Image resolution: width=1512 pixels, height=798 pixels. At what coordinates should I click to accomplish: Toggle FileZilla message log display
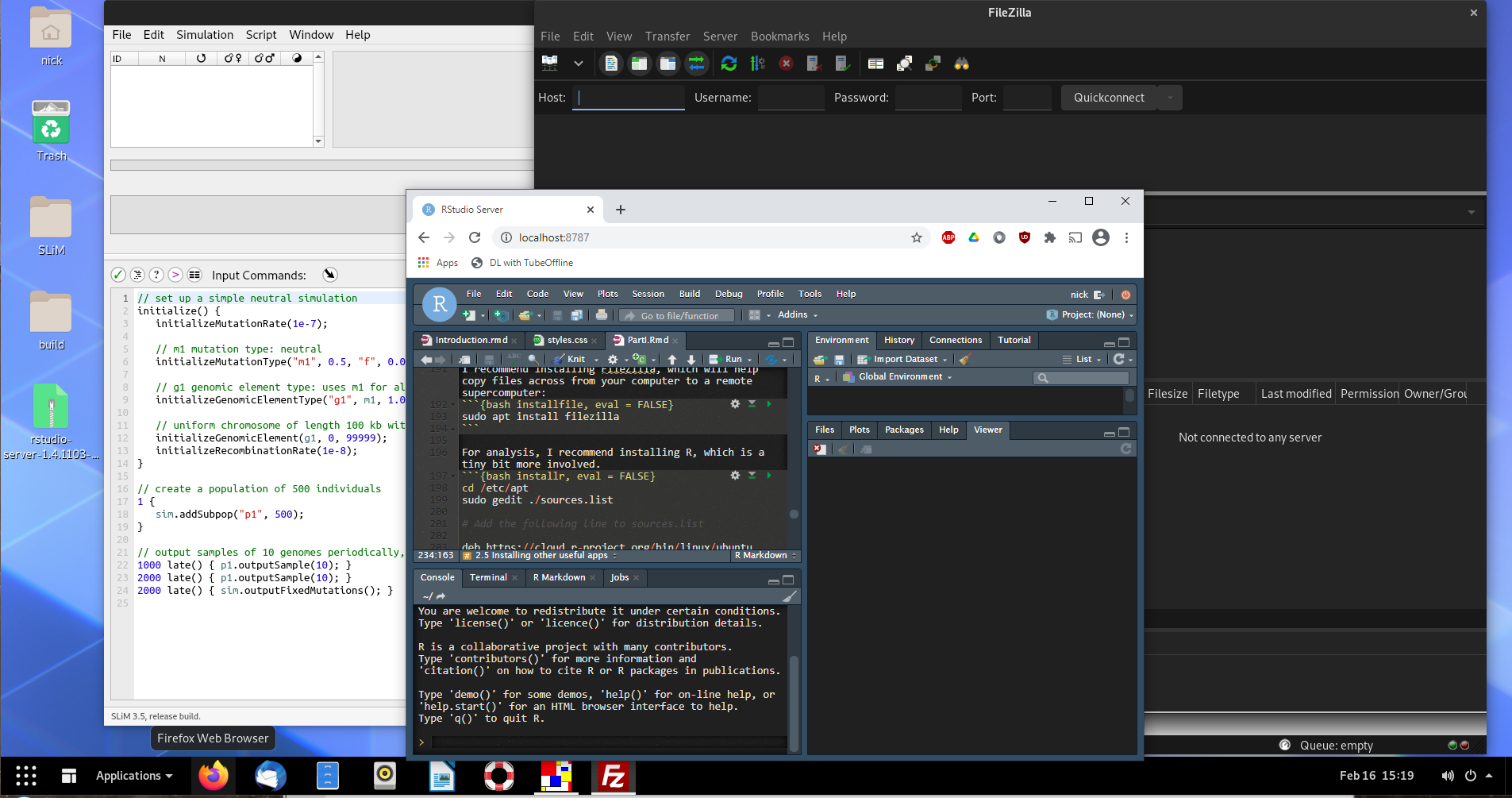click(610, 64)
